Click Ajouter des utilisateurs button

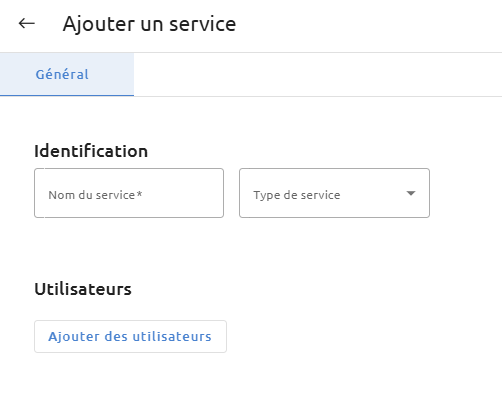130,336
